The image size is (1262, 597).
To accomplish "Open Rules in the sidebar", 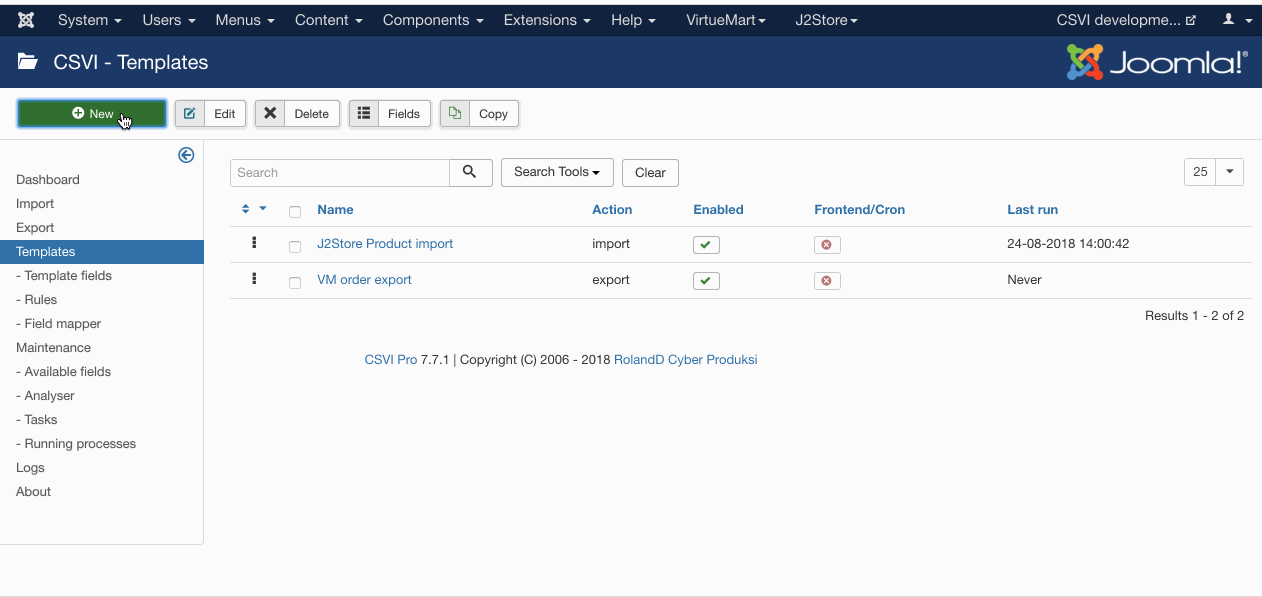I will 37,300.
